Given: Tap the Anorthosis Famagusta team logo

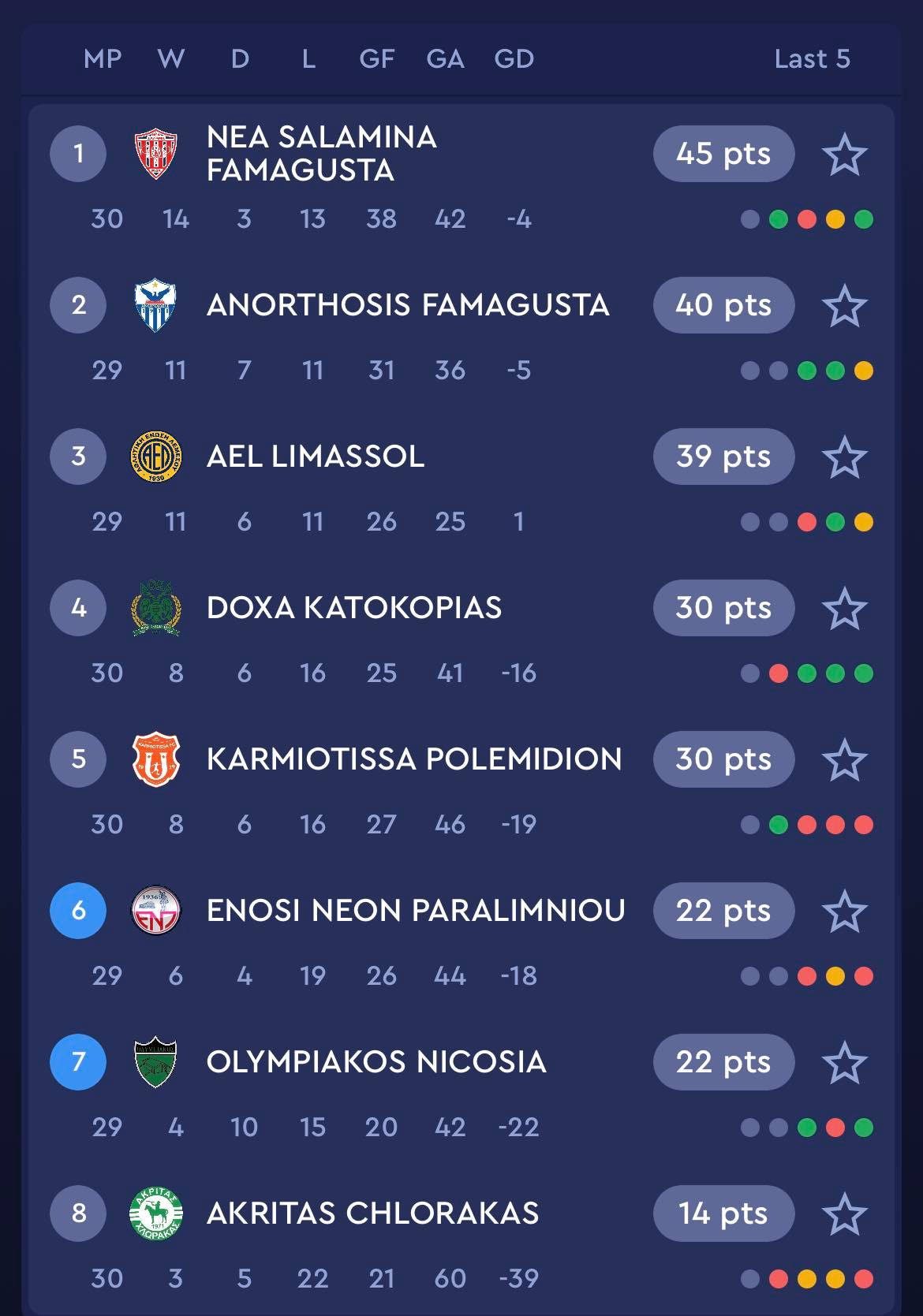Looking at the screenshot, I should point(155,305).
